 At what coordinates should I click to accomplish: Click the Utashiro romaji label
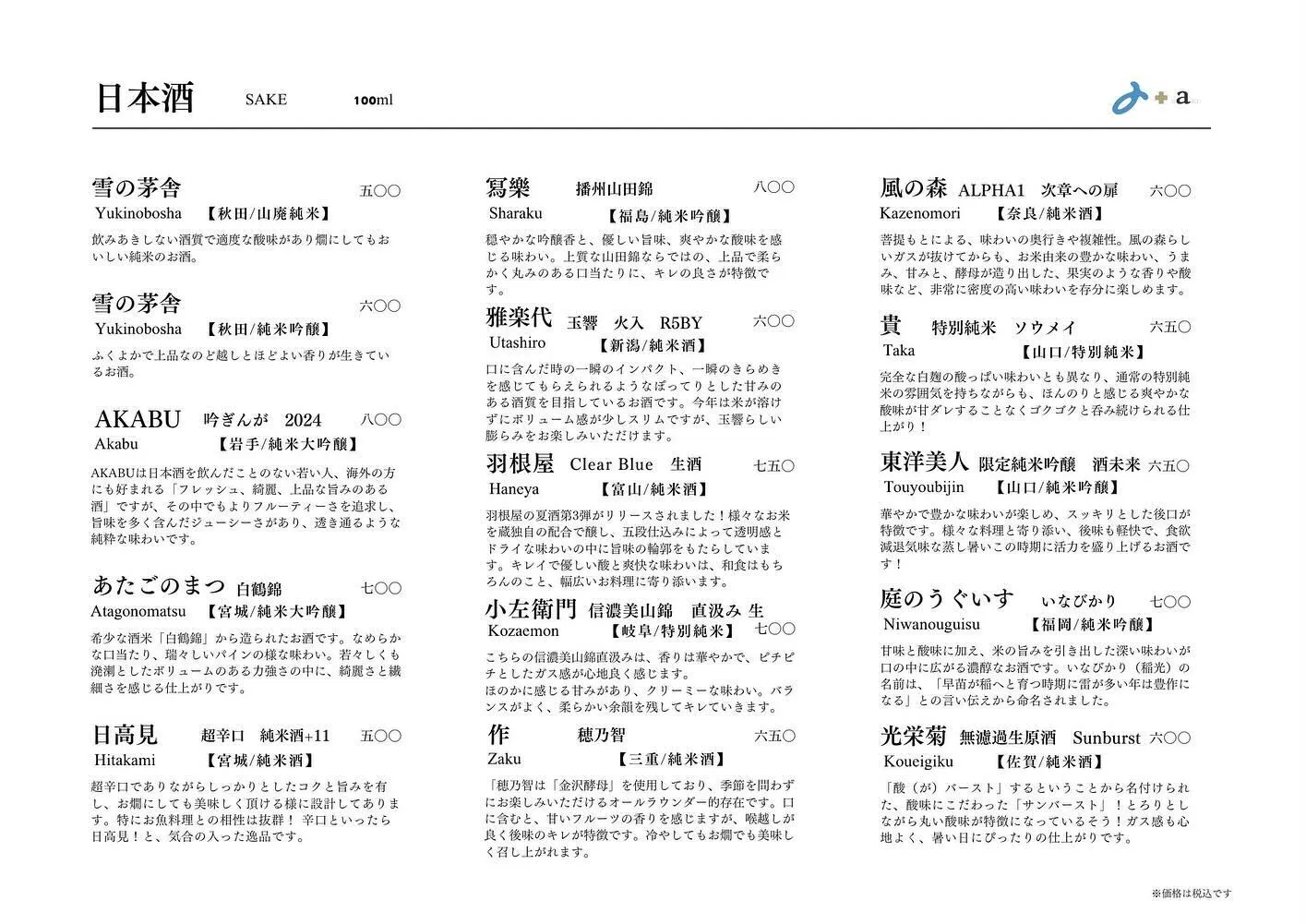[x=517, y=342]
